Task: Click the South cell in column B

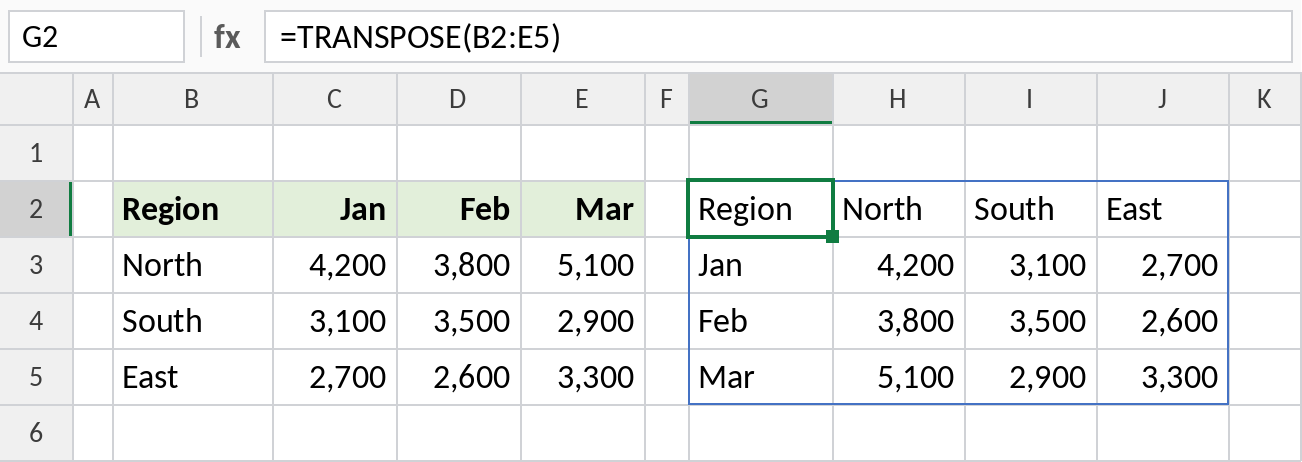Action: click(193, 321)
